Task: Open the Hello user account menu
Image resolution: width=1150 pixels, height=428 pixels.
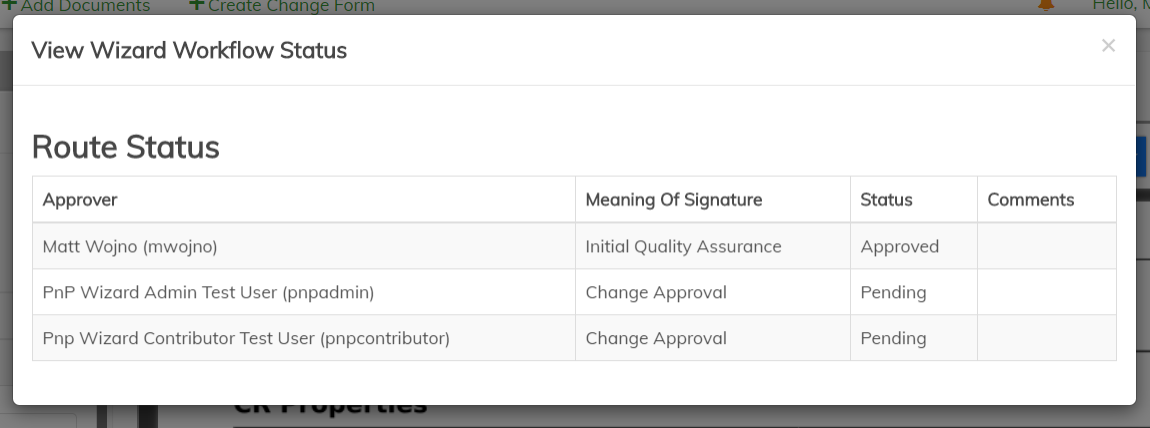Action: point(1120,5)
